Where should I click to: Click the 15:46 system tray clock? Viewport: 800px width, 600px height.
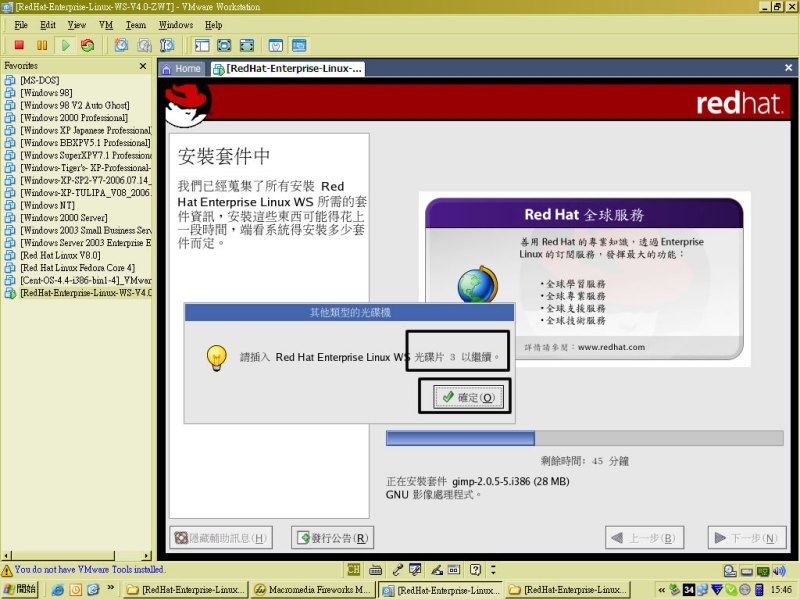781,590
